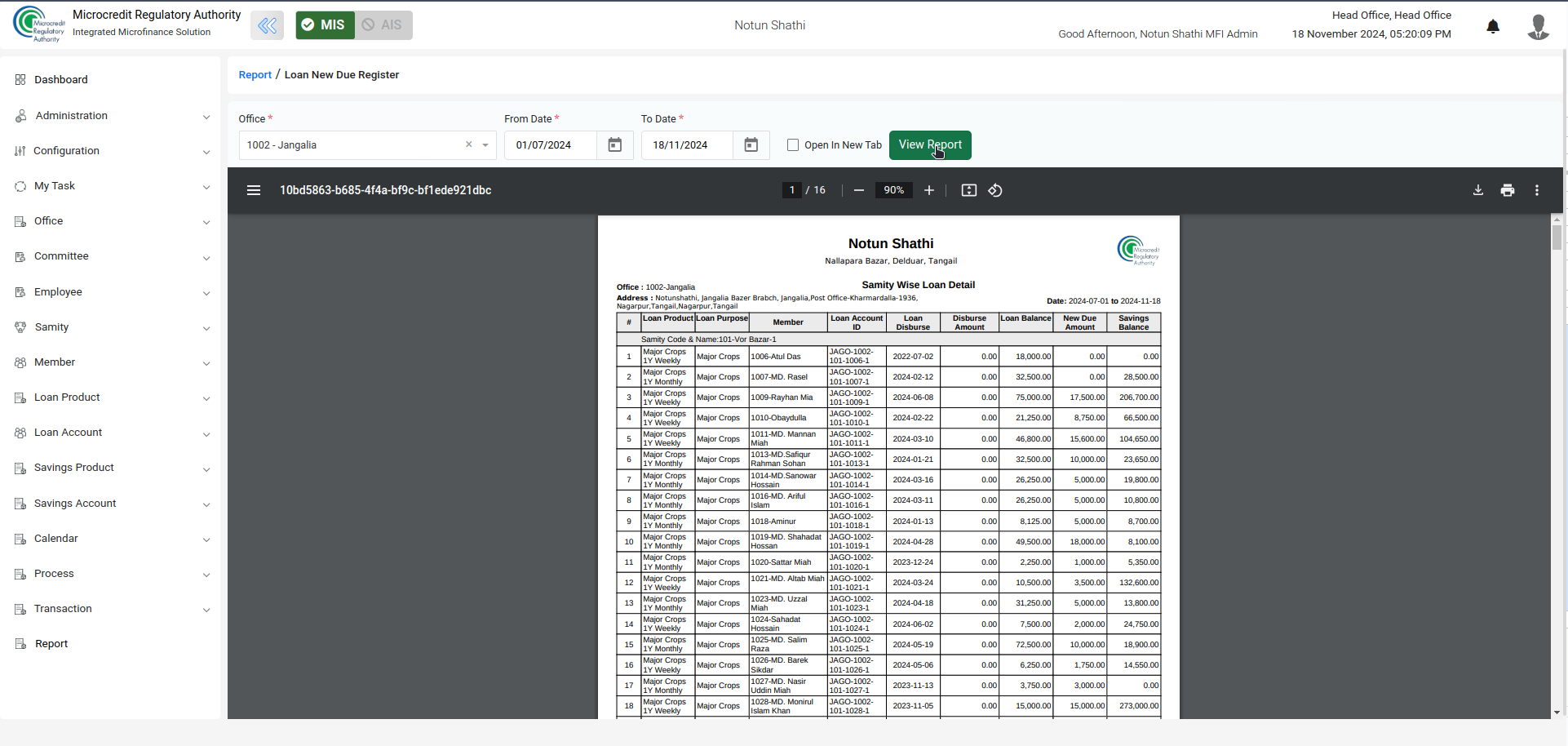Go to Report breadcrumb link
Screen dimensions: 1568x746
click(255, 75)
